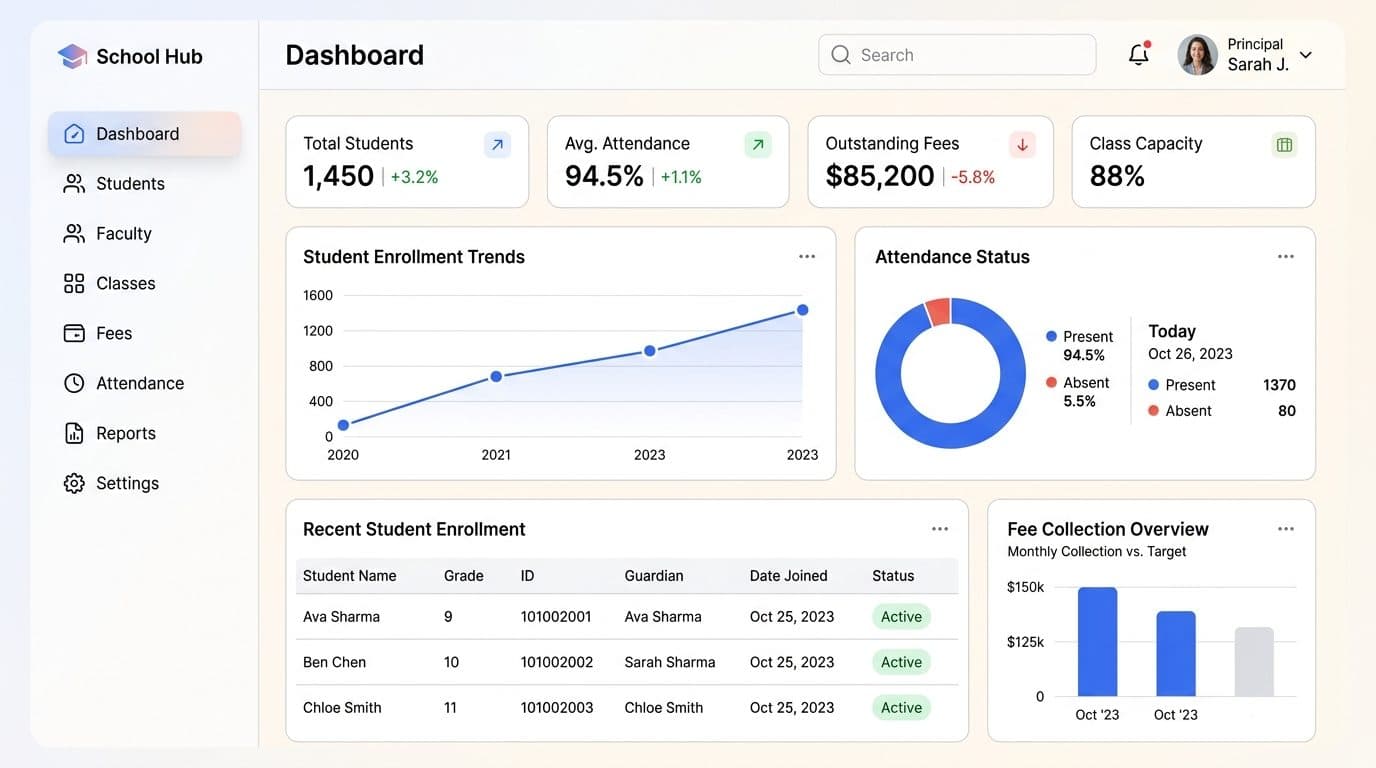Click the Present count 1370

[1279, 385]
